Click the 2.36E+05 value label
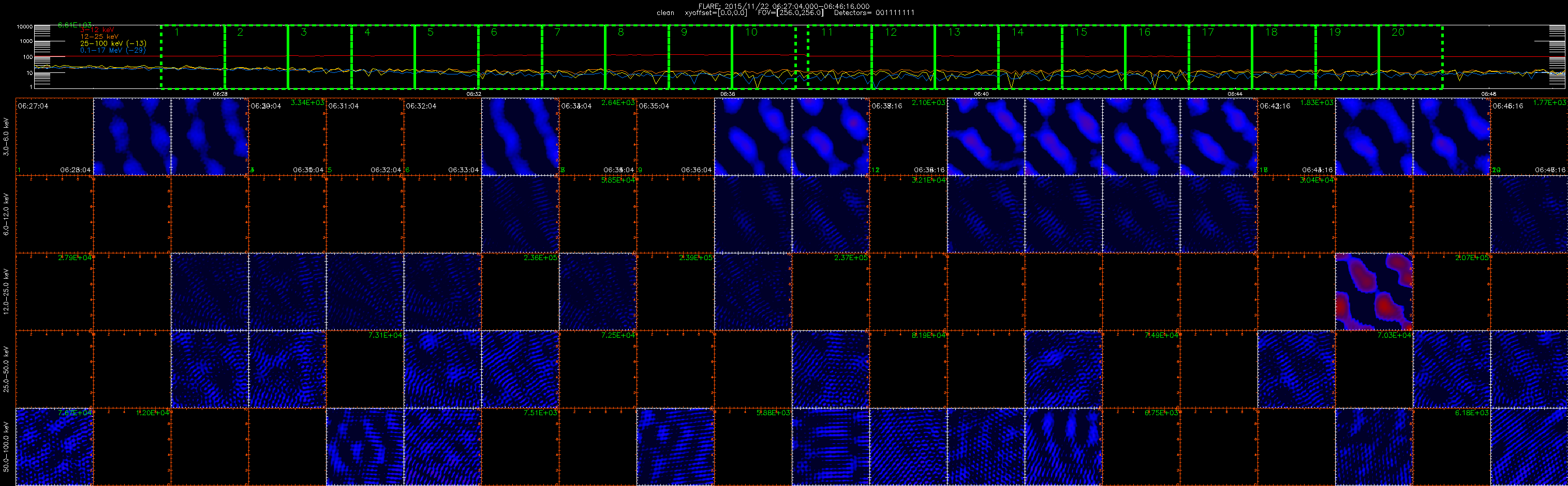Screen dimensions: 1568x486 (541, 258)
